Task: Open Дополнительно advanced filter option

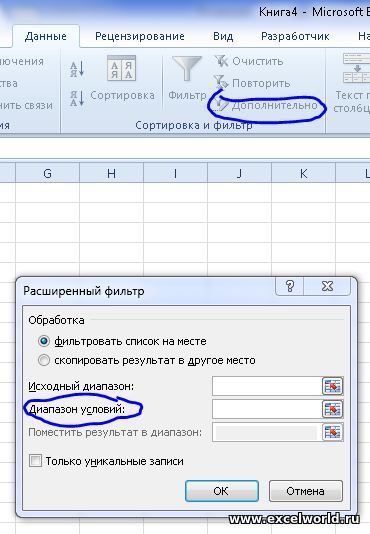Action: pos(266,106)
